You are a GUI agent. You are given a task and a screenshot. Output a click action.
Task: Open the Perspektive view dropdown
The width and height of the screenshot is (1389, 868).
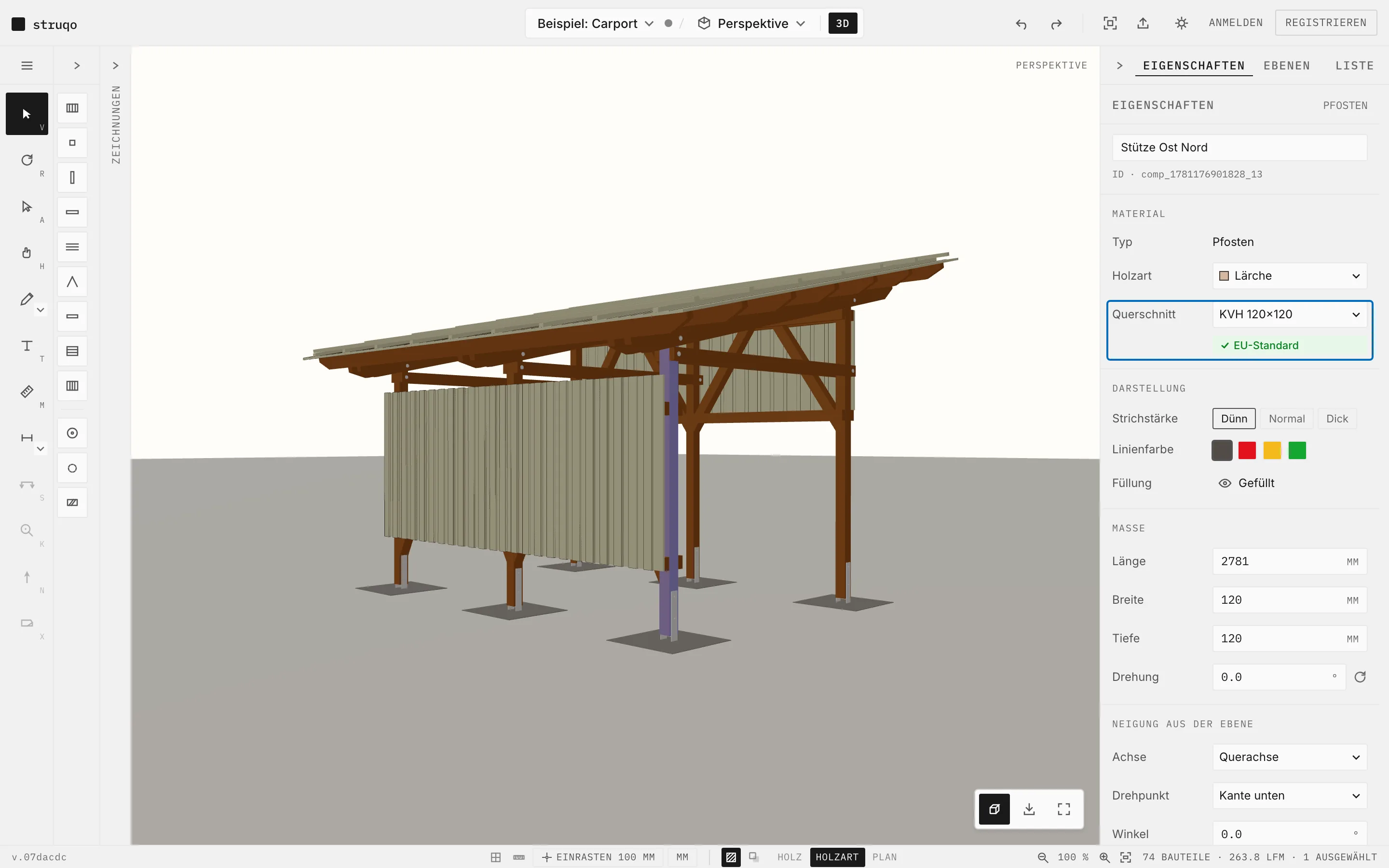coord(751,24)
